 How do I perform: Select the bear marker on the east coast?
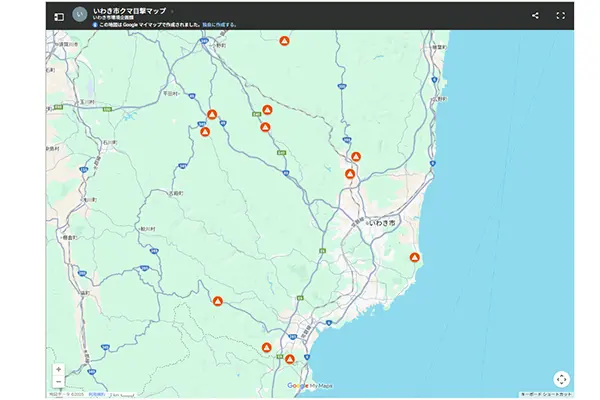[x=415, y=258]
